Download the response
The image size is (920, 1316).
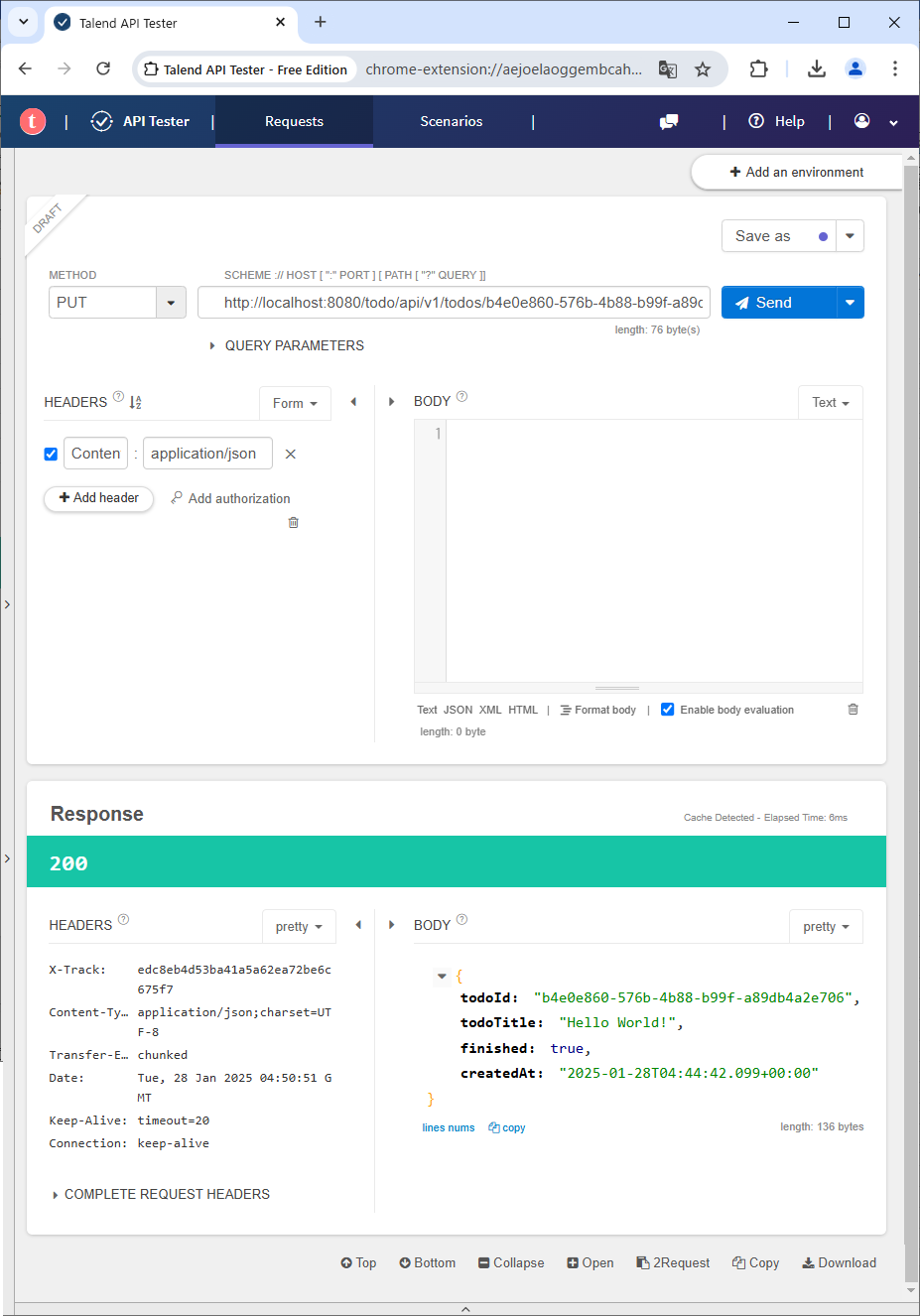coord(840,1262)
